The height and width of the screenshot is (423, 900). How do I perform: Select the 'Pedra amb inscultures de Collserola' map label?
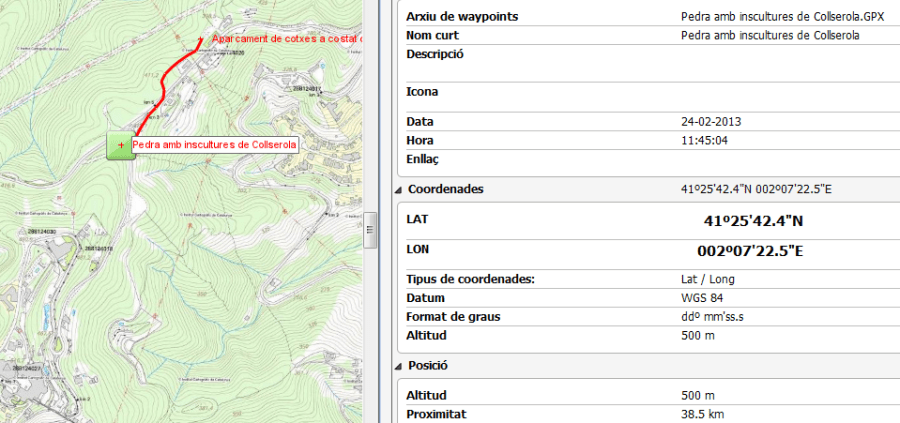click(214, 145)
